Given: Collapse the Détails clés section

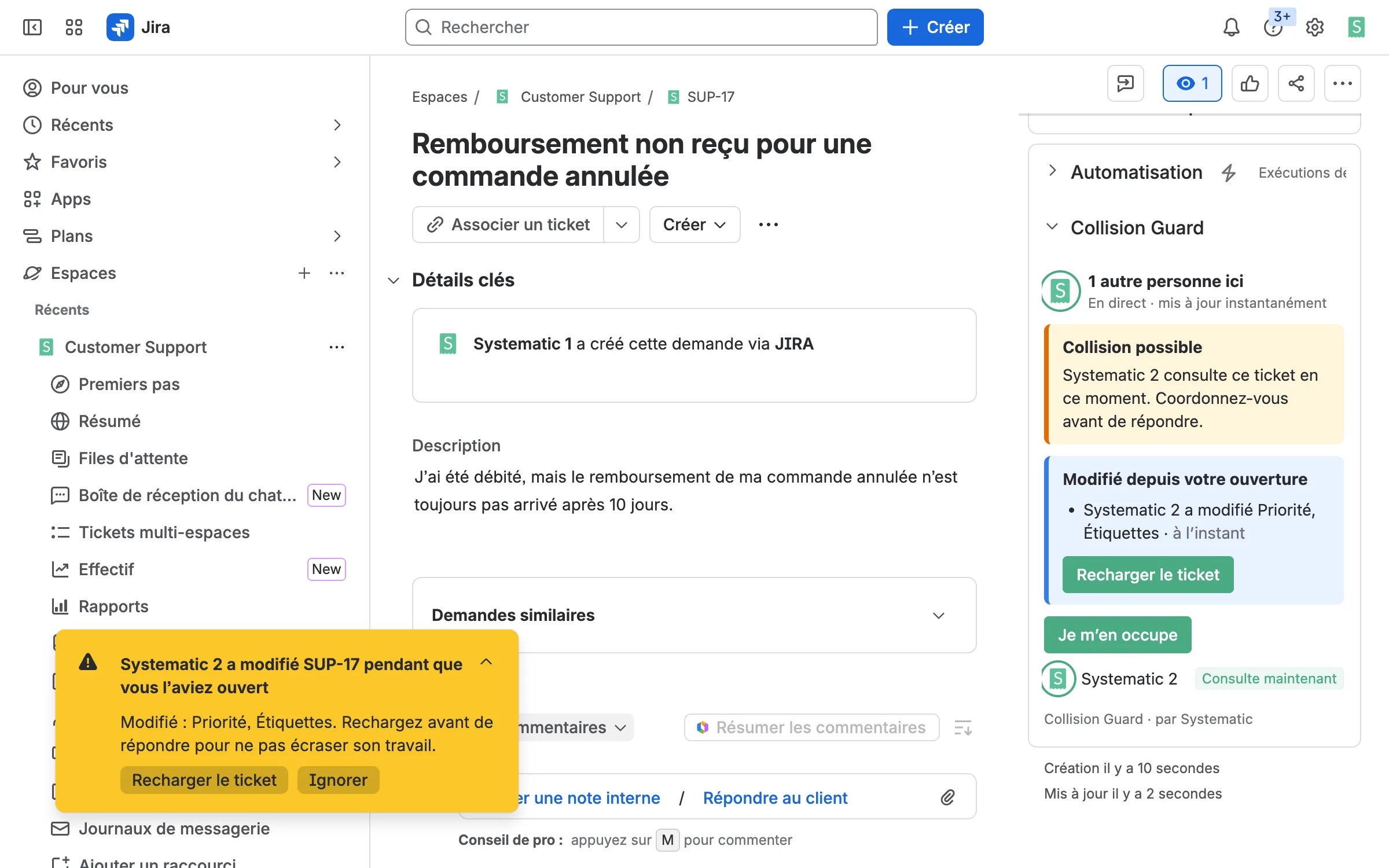Looking at the screenshot, I should 394,281.
